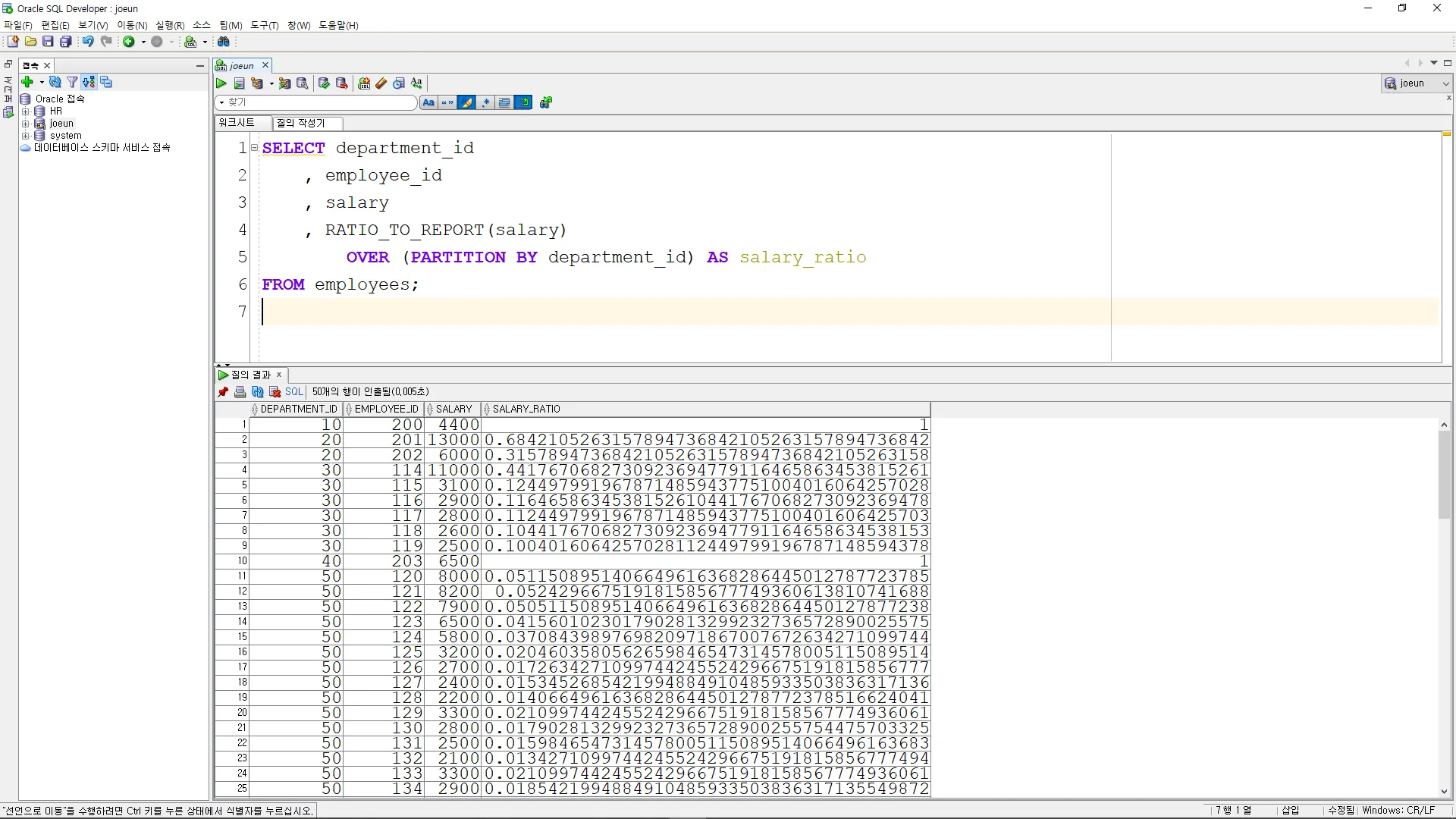Click the Rollback icon in worksheet toolbar
Viewport: 1456px width, 819px height.
(x=342, y=83)
